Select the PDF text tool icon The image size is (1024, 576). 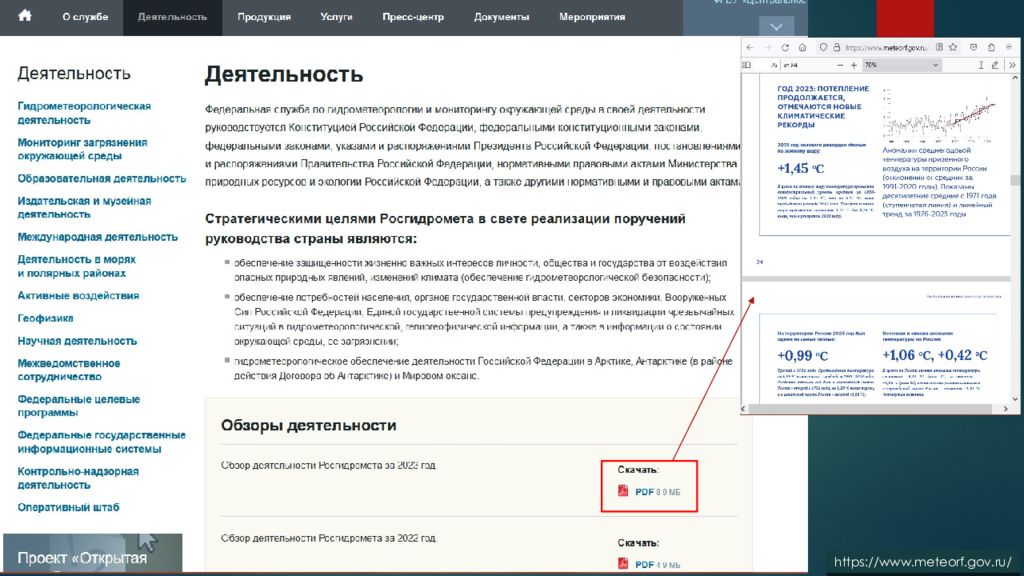point(981,65)
